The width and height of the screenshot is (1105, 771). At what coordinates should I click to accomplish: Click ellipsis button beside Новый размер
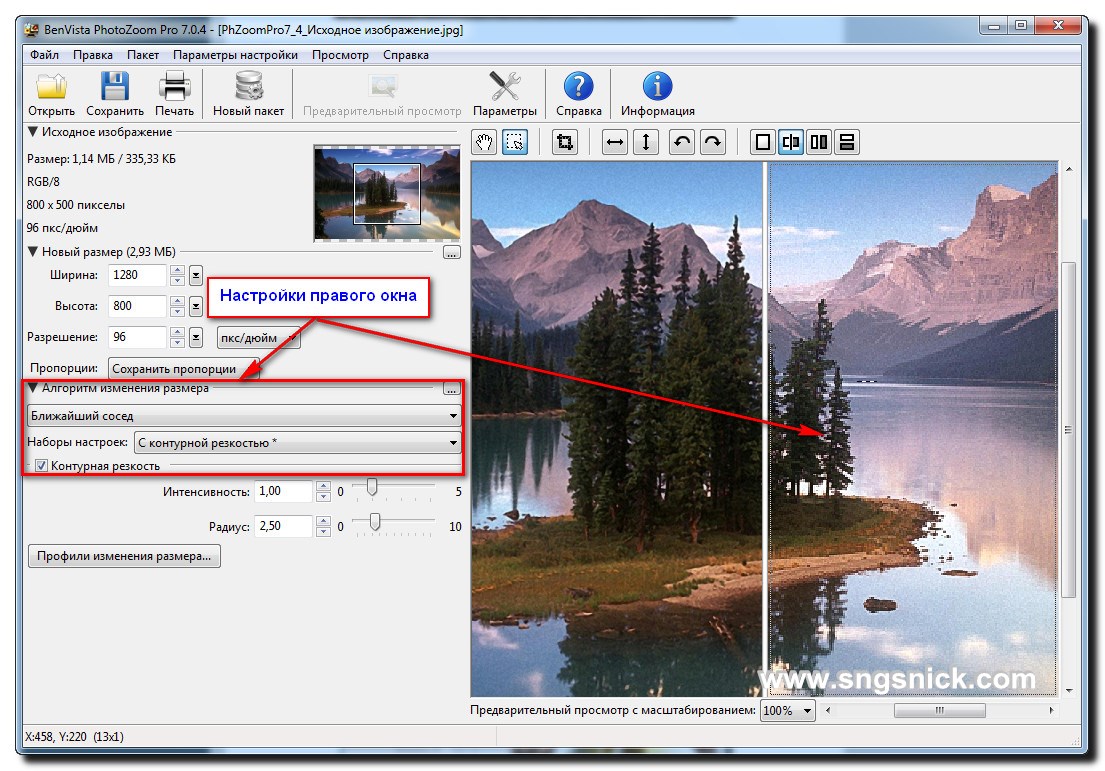pos(452,252)
